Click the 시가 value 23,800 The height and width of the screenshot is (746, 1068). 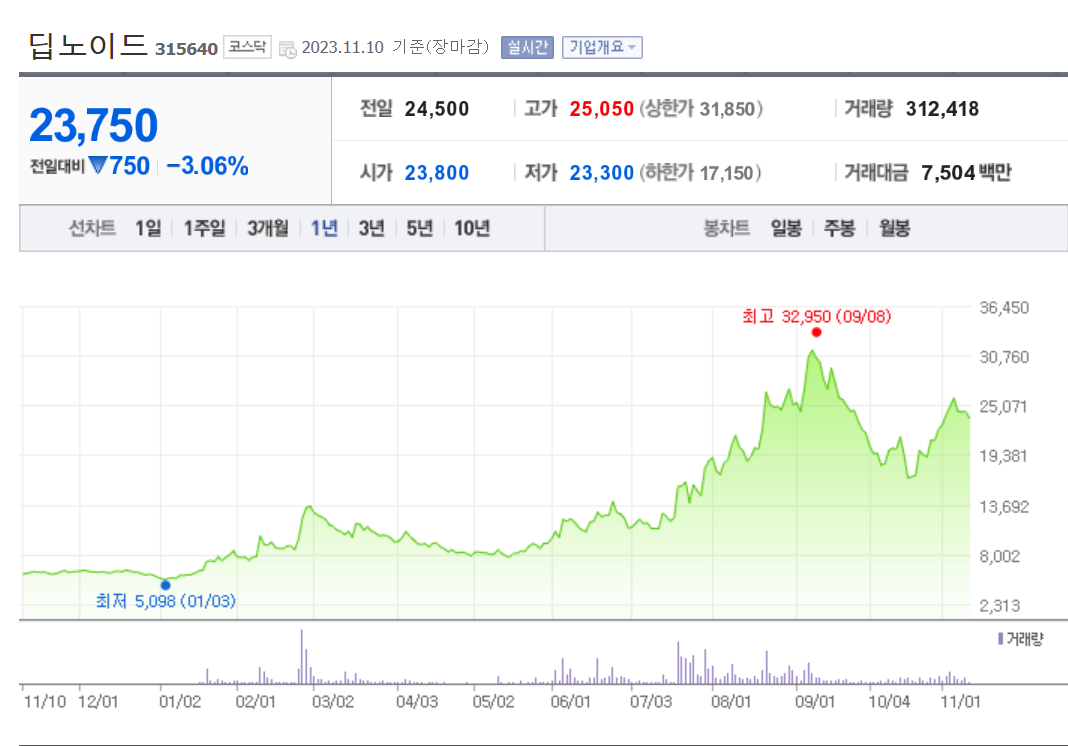437,173
